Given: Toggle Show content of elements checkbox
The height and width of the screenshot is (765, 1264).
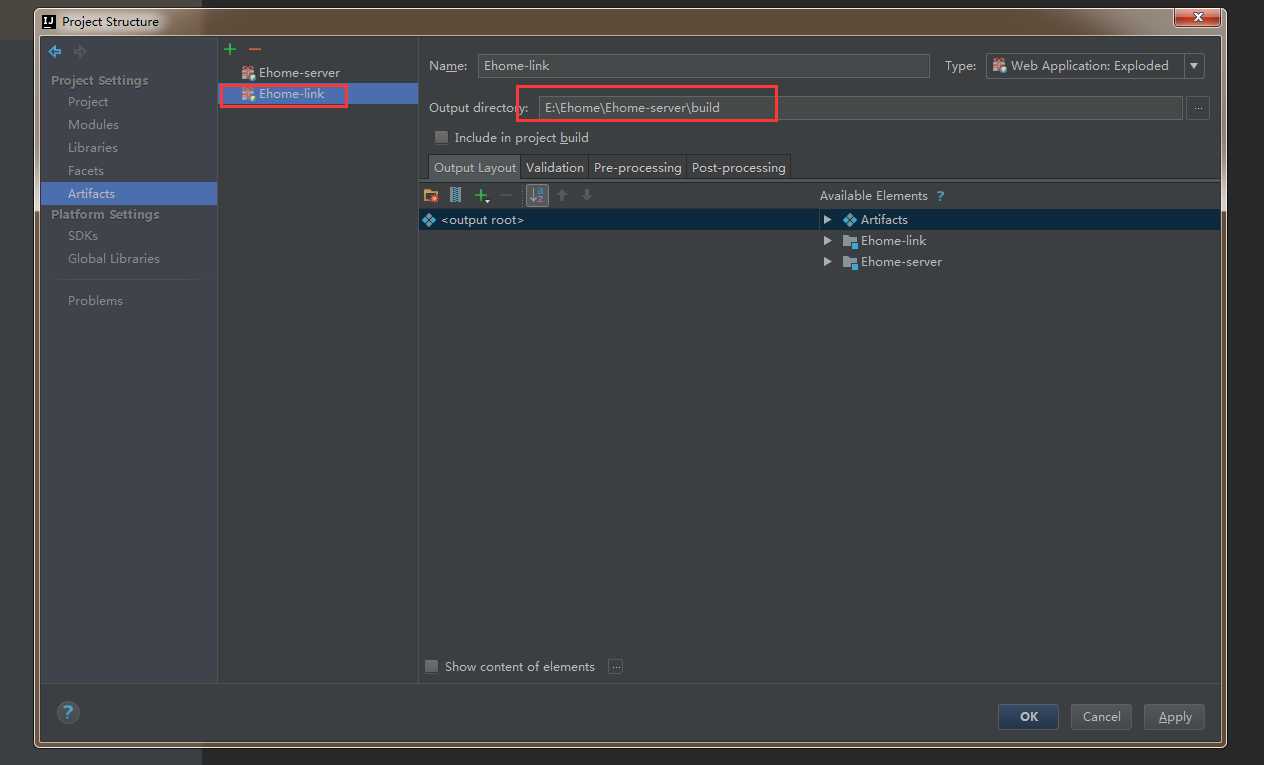Looking at the screenshot, I should tap(432, 666).
